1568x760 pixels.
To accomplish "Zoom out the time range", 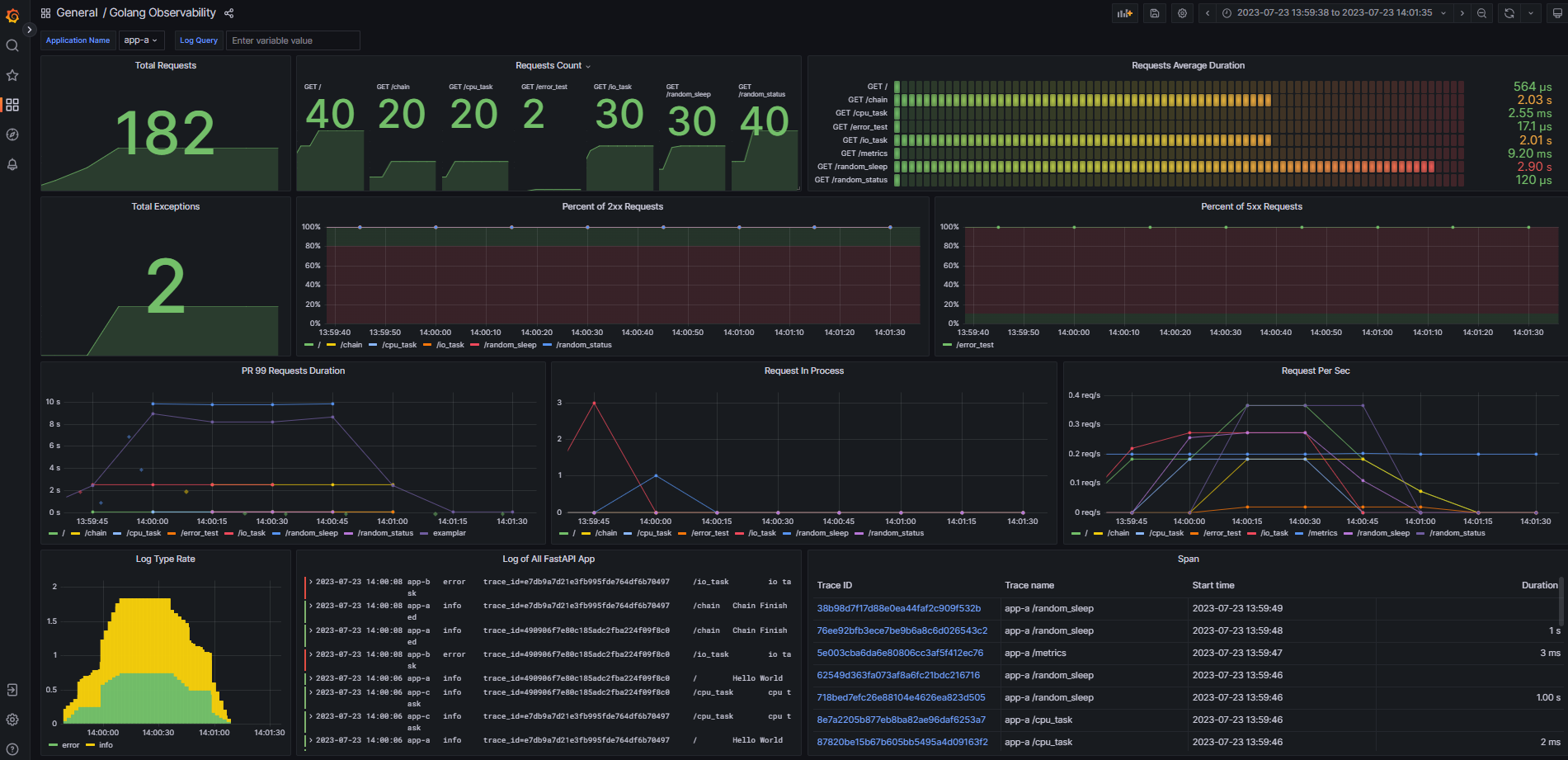I will click(1482, 13).
